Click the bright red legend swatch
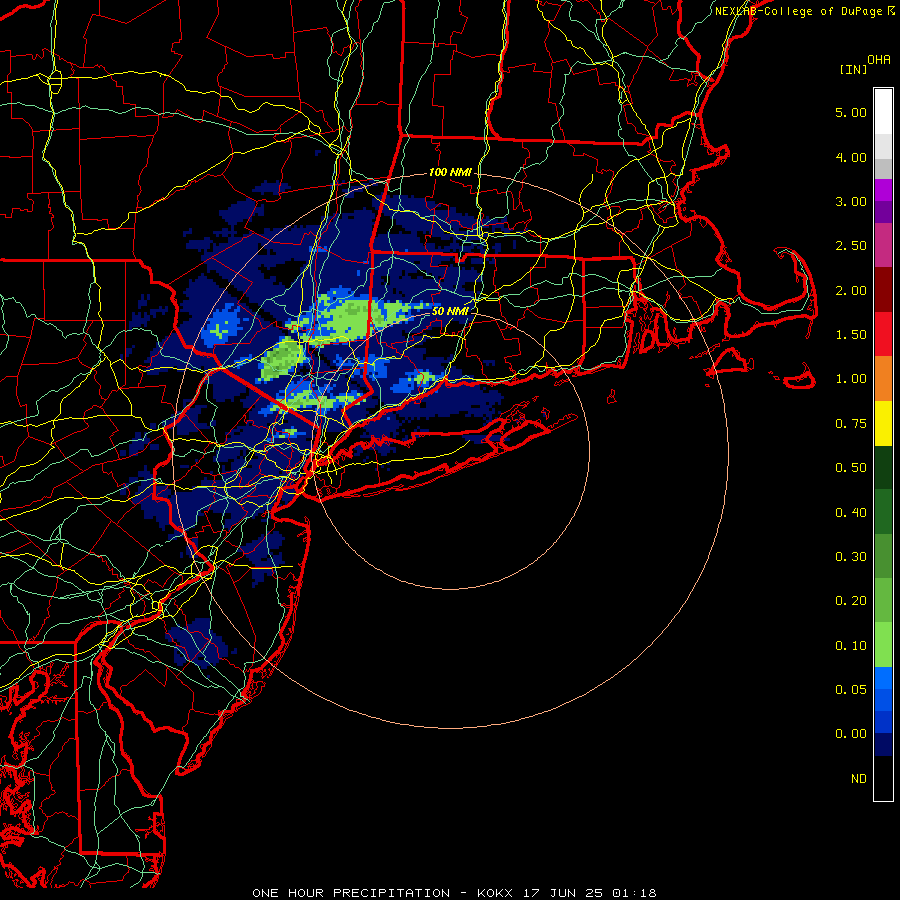Viewport: 900px width, 900px height. 883,334
